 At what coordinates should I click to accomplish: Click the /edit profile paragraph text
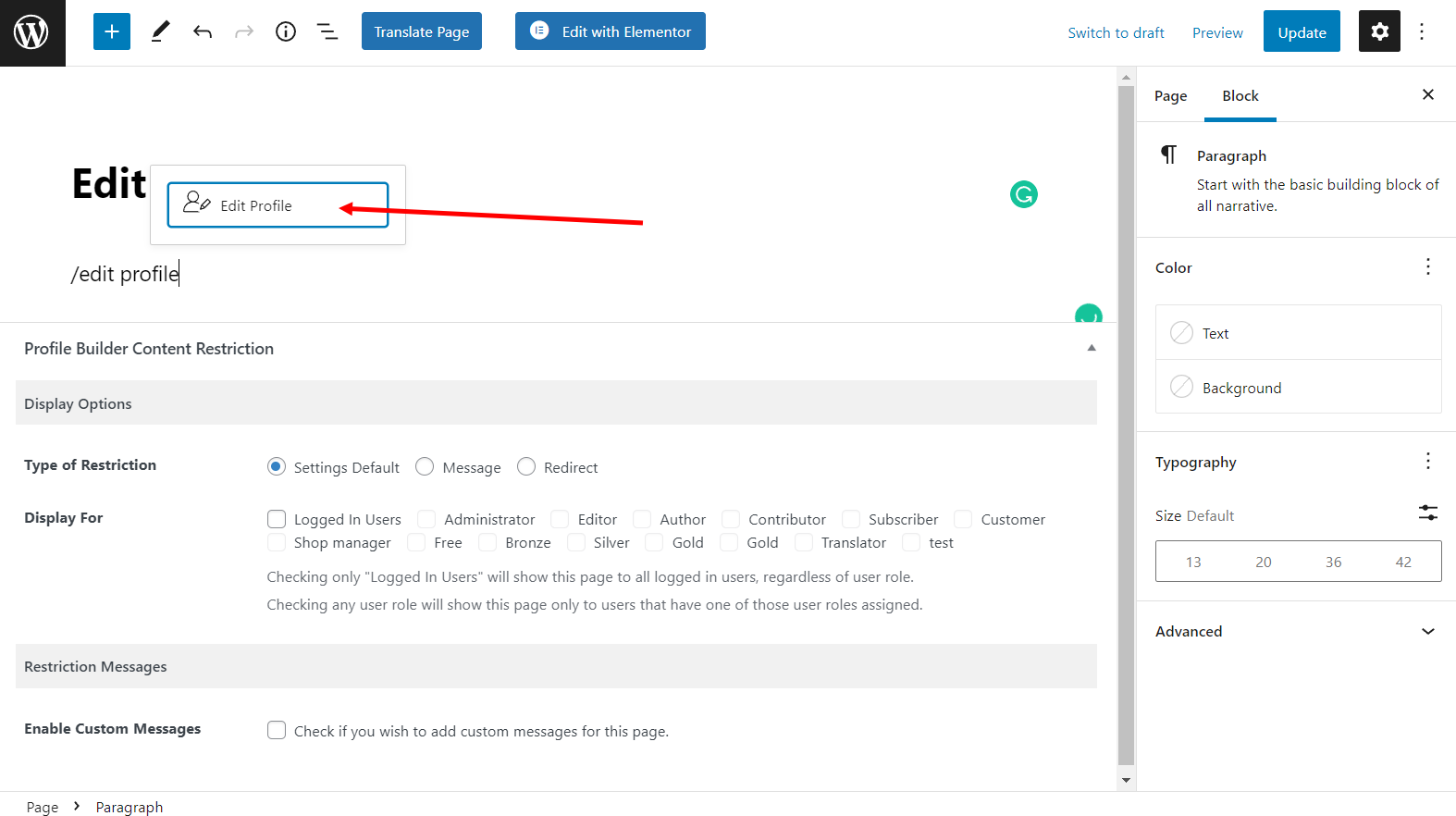125,274
